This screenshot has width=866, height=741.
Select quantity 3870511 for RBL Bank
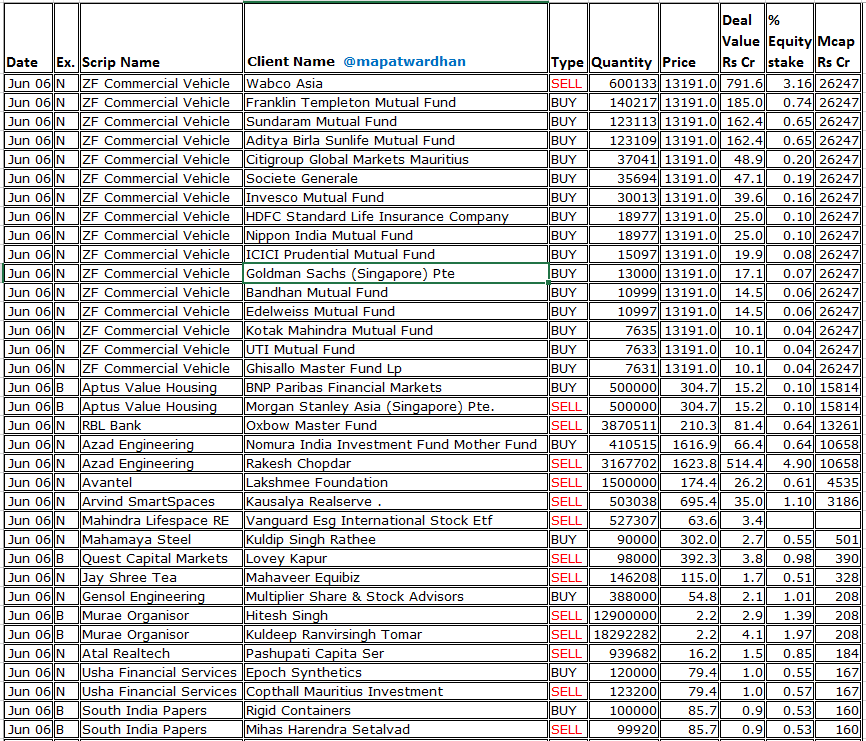624,426
